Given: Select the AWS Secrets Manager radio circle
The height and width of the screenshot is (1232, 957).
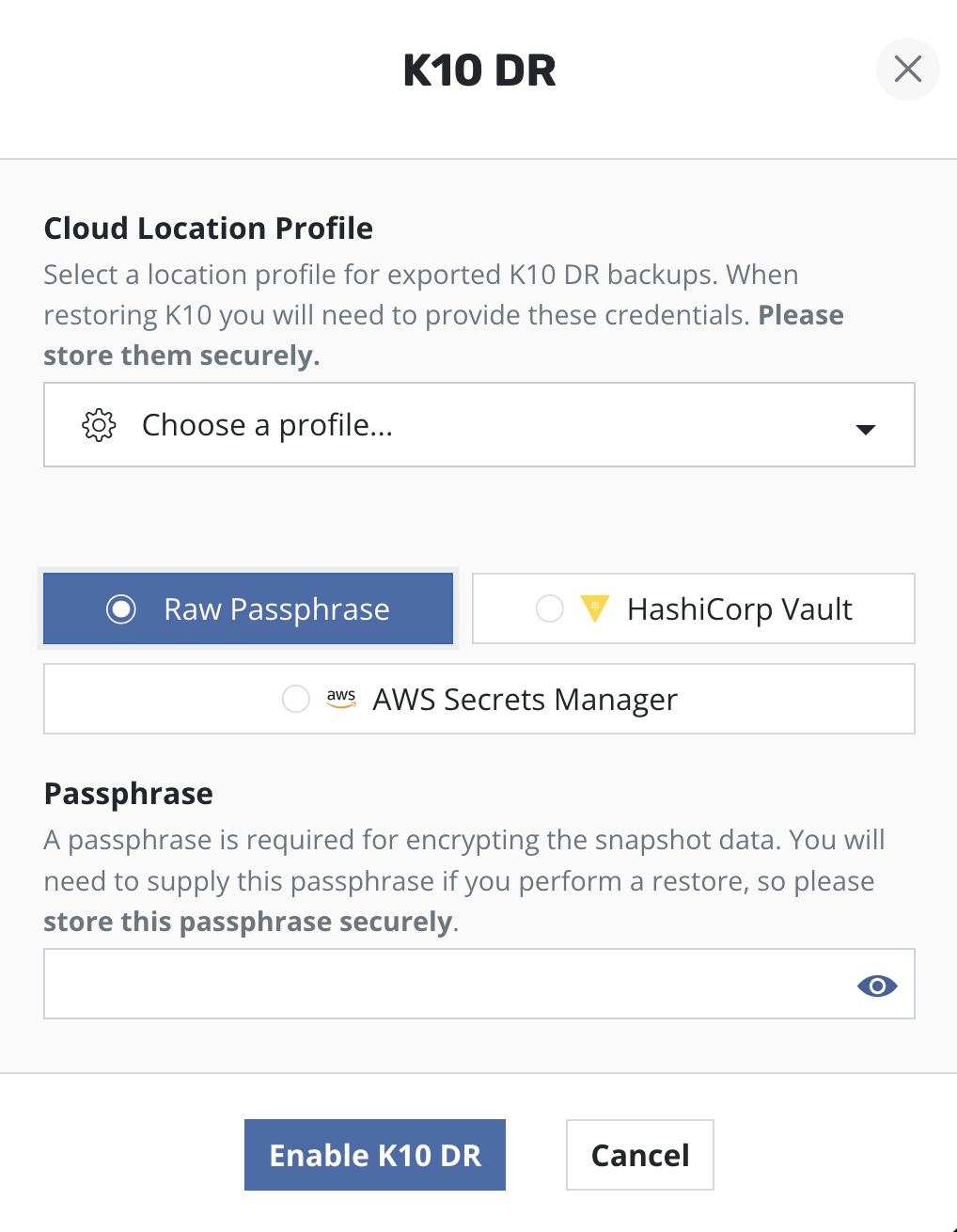Looking at the screenshot, I should (x=296, y=699).
